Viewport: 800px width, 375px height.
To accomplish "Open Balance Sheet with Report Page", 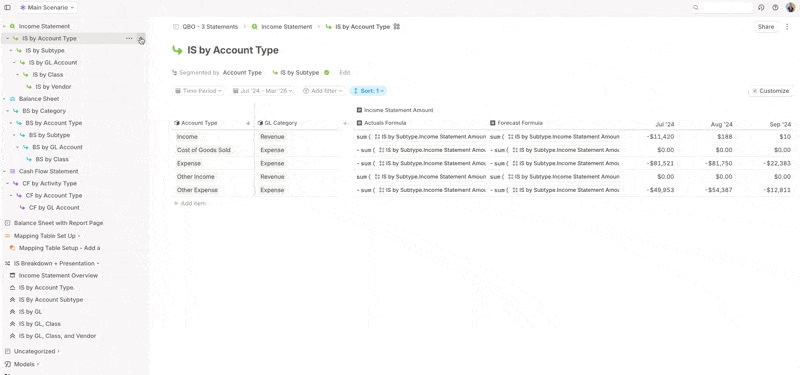I will [x=58, y=223].
